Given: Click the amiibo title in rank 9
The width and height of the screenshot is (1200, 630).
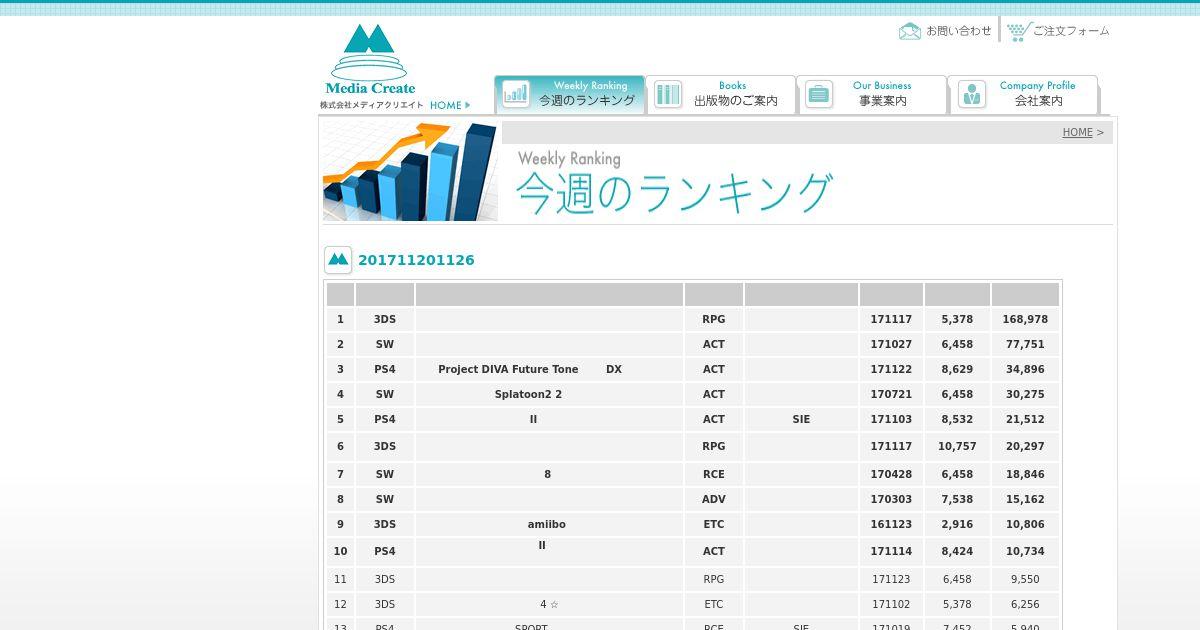Looking at the screenshot, I should (547, 524).
